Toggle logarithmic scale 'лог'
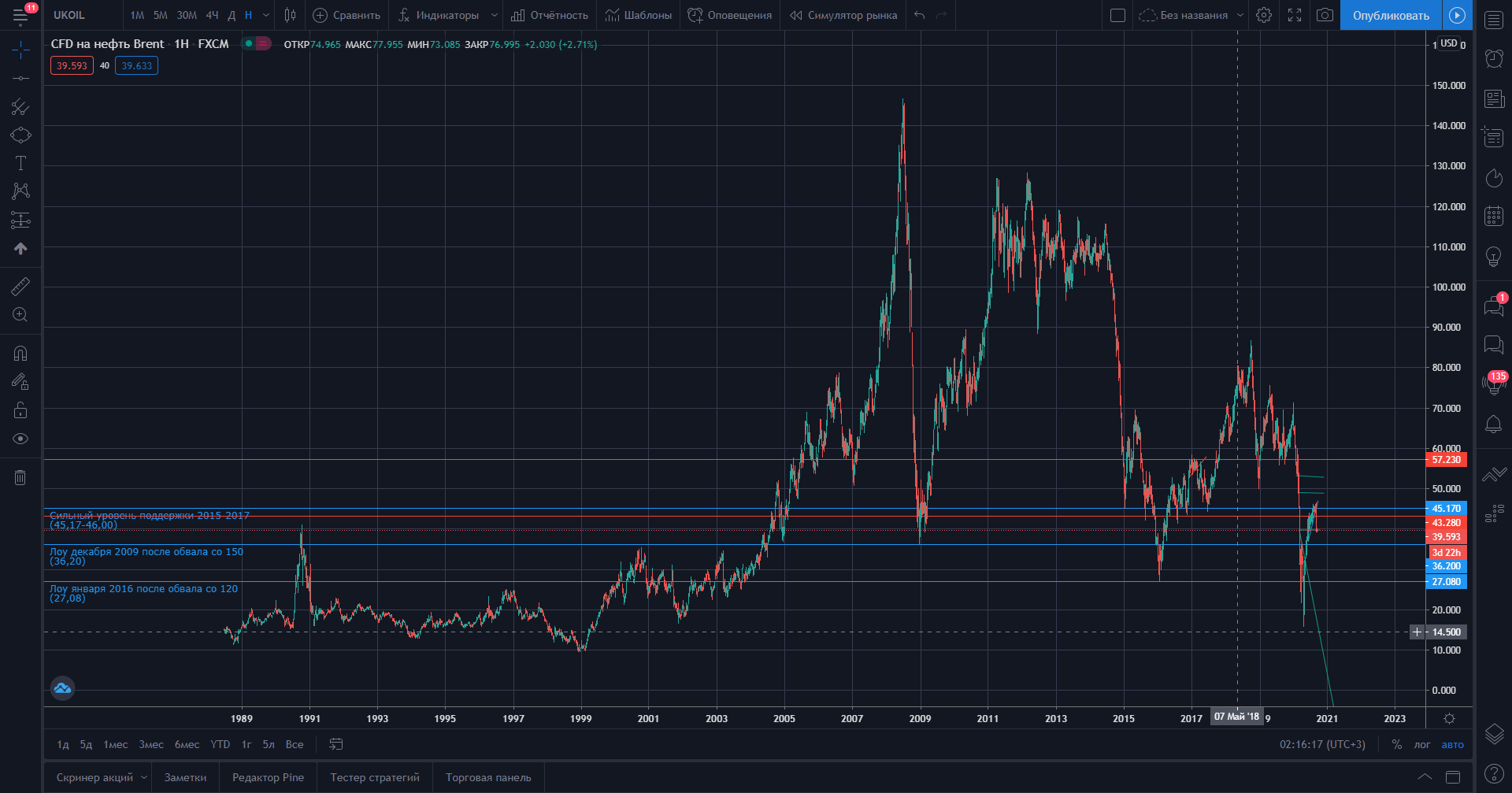Screen dimensions: 1512x793 click(1421, 744)
